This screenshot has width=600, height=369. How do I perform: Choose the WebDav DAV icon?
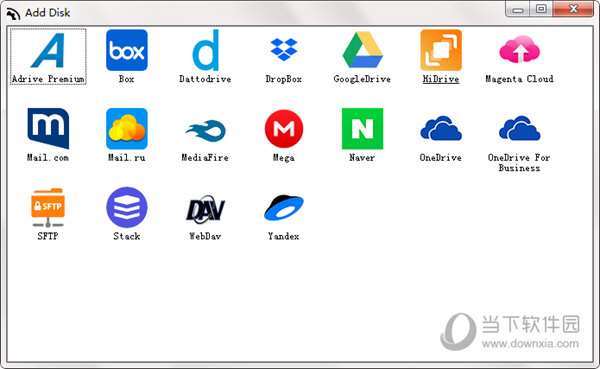pyautogui.click(x=205, y=209)
